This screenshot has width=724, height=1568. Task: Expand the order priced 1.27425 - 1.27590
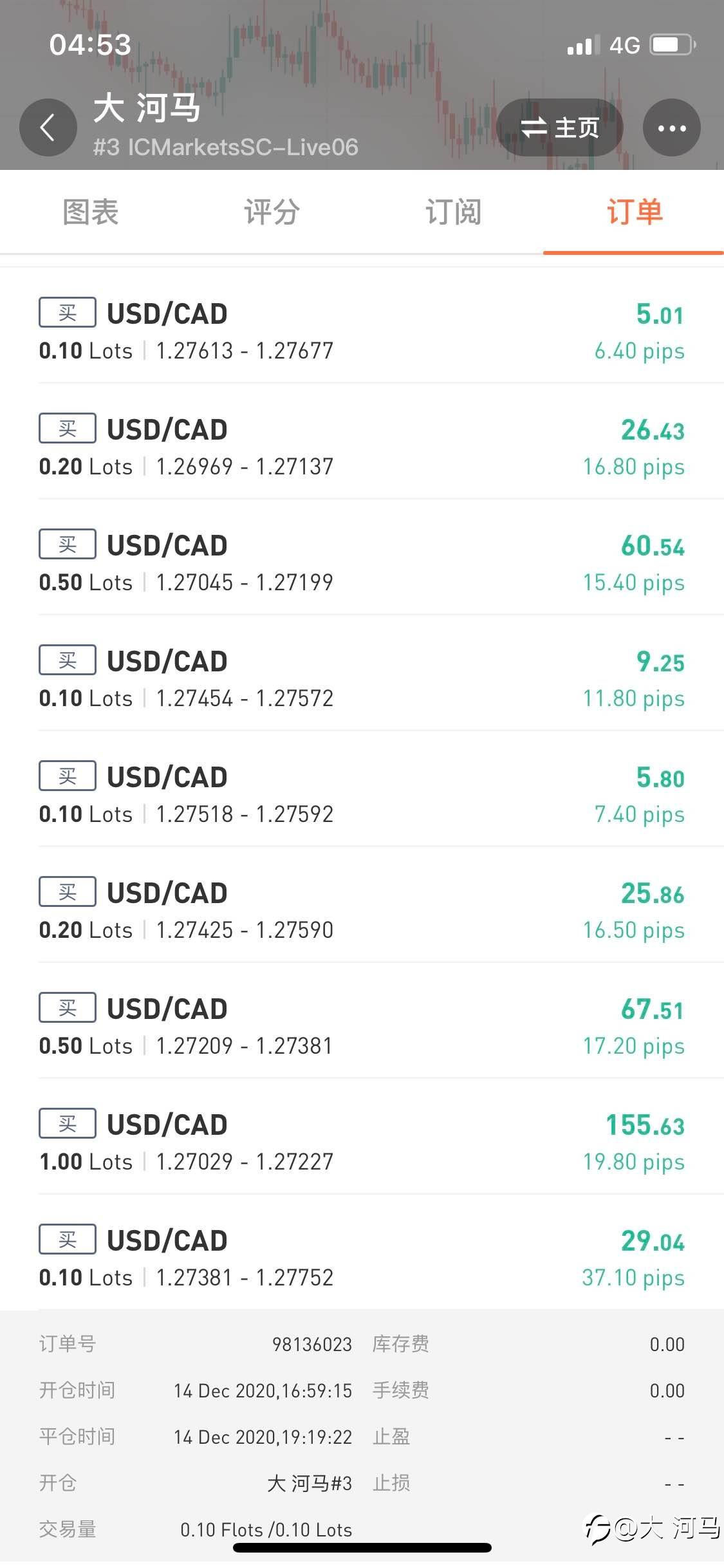click(360, 910)
